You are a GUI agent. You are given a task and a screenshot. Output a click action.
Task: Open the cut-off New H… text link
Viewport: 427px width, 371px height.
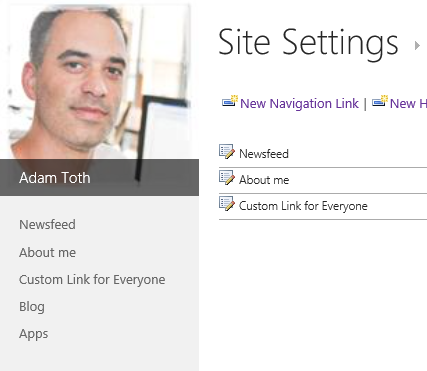(408, 103)
